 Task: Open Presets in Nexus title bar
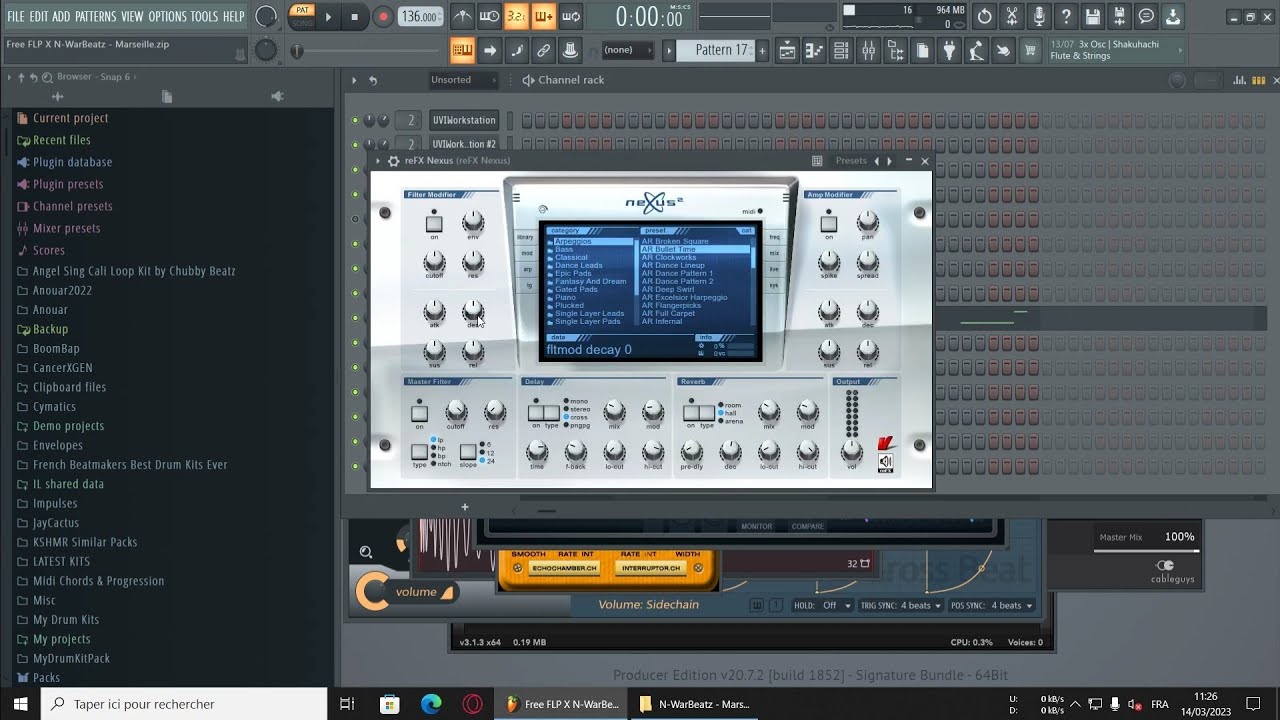click(x=851, y=161)
